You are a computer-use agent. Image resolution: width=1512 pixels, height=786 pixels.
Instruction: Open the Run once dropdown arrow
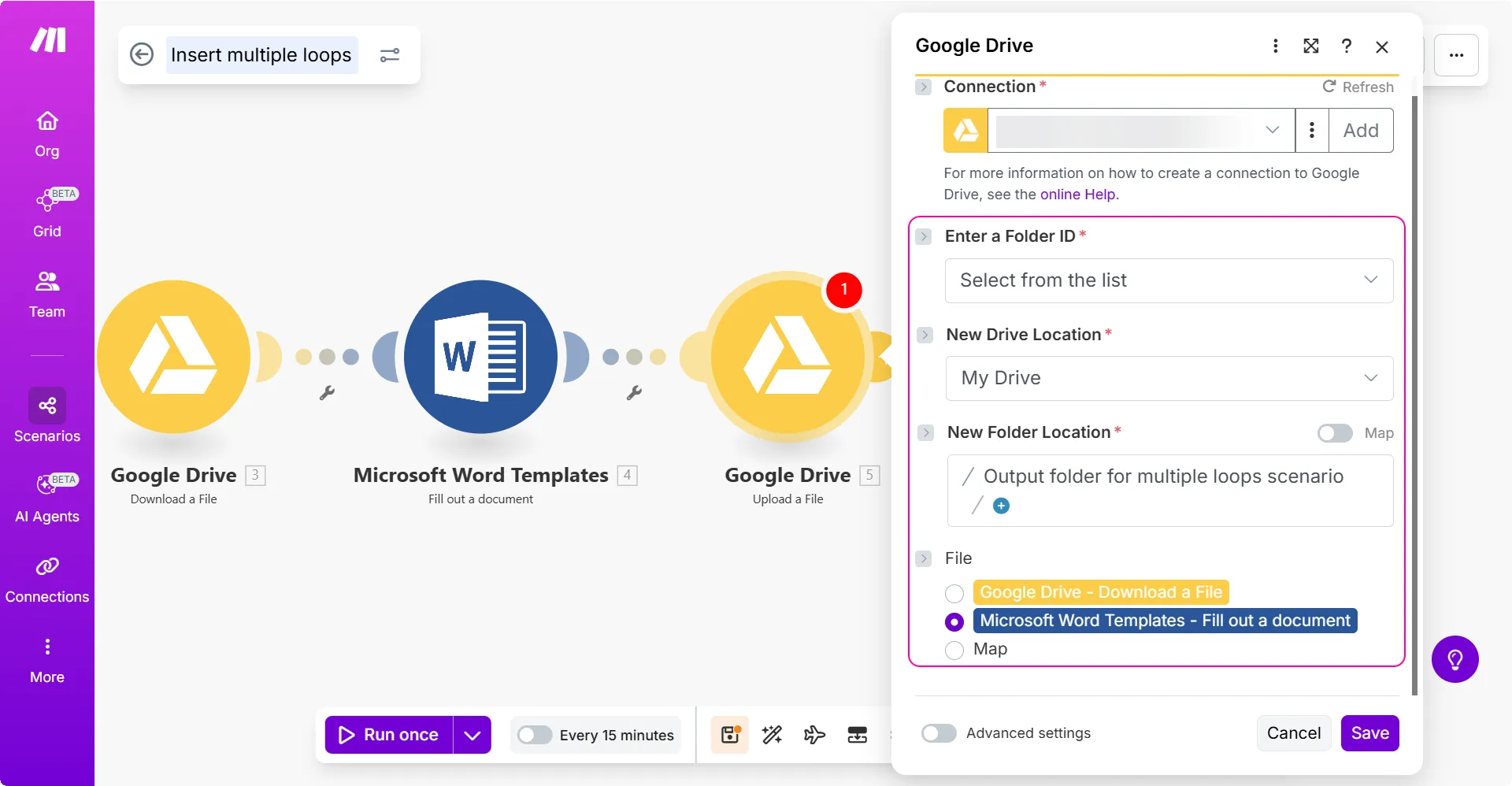pyautogui.click(x=472, y=735)
